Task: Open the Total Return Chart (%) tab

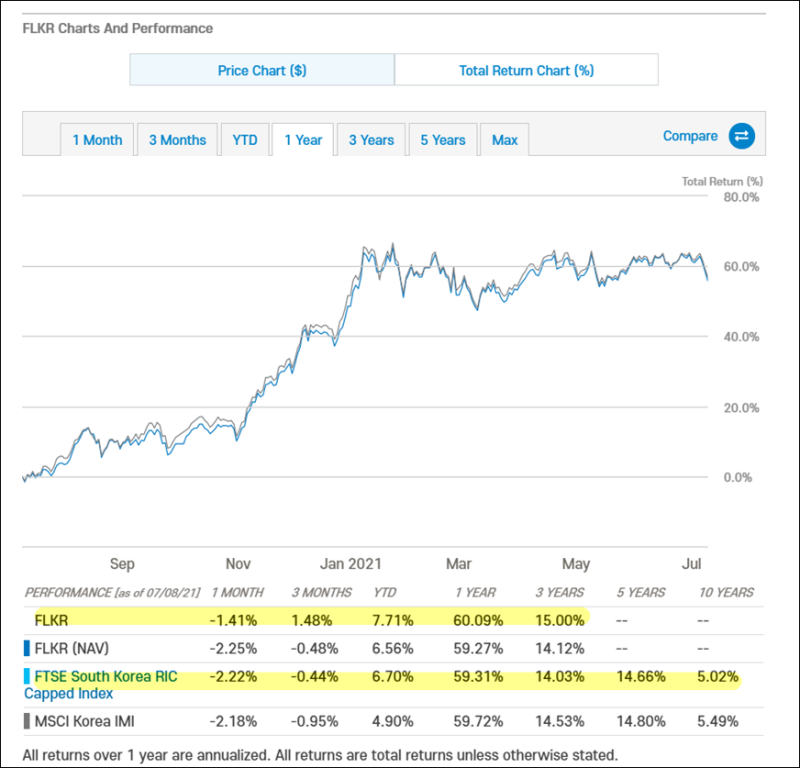Action: (x=526, y=70)
